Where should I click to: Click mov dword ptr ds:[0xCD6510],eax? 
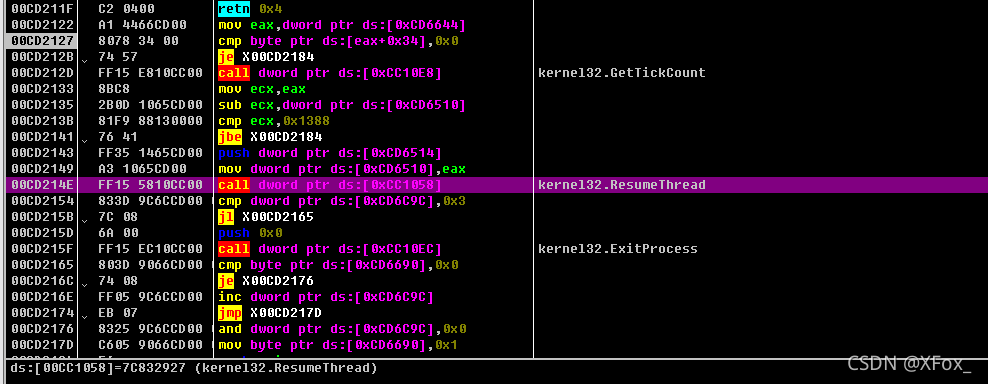point(342,169)
